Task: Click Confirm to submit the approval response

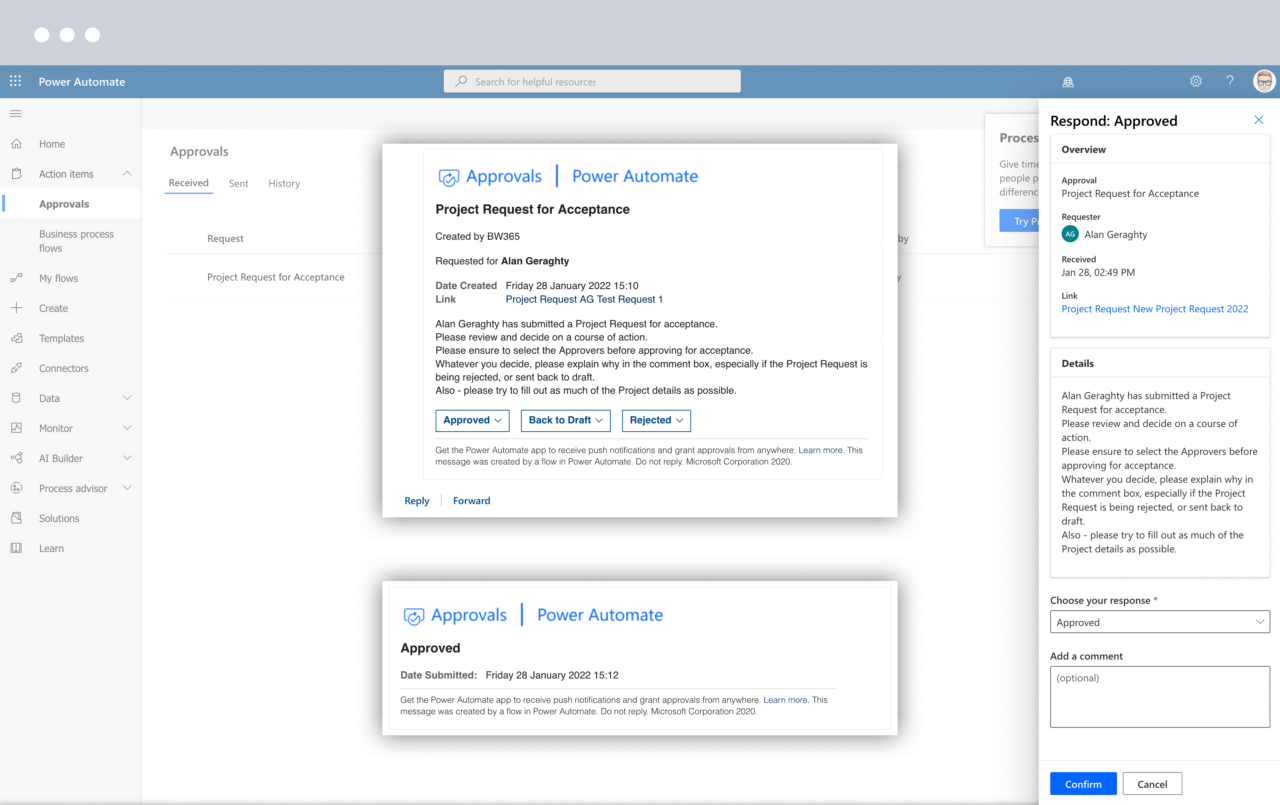Action: pos(1082,784)
